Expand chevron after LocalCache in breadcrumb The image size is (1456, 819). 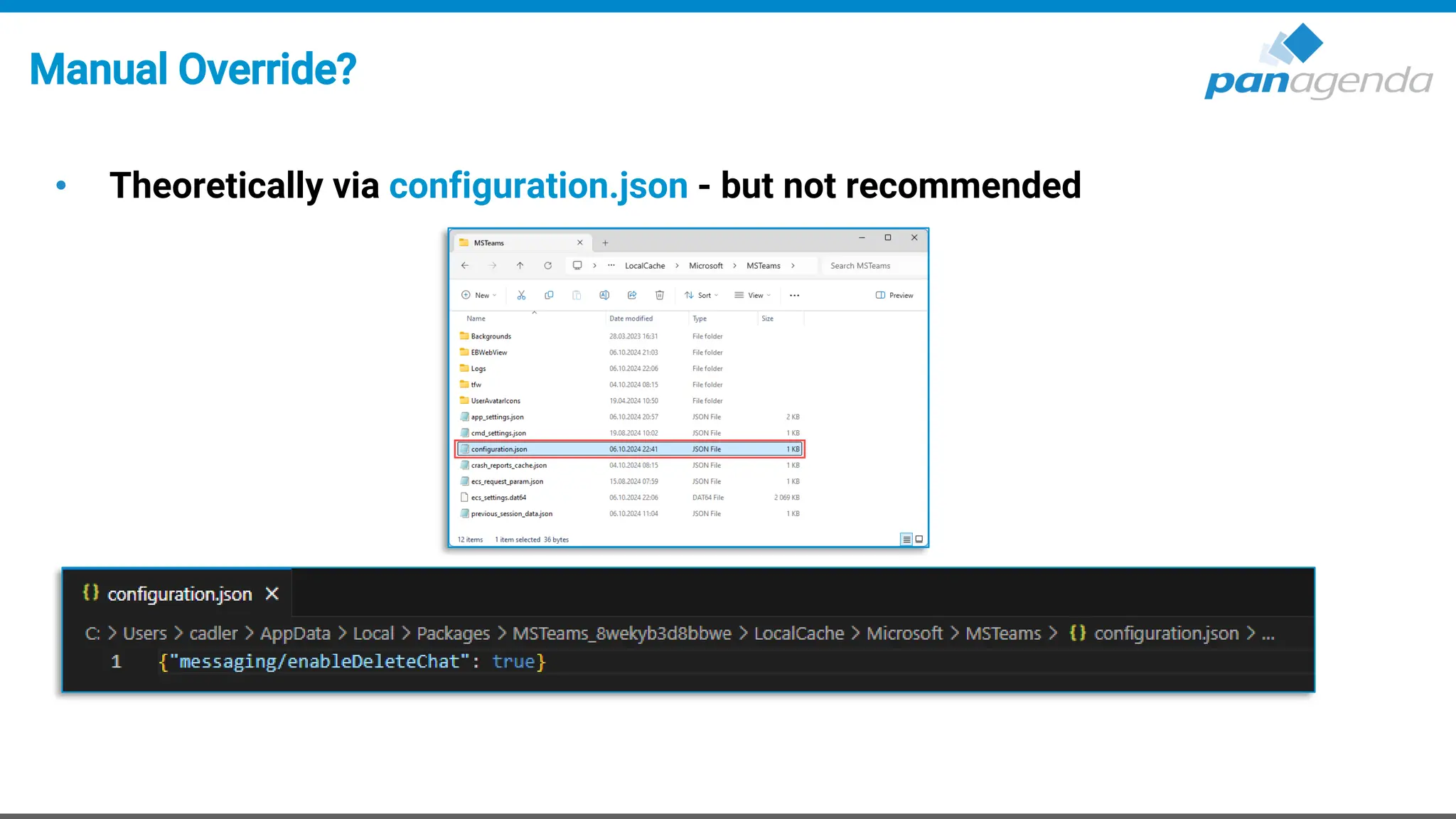point(678,266)
